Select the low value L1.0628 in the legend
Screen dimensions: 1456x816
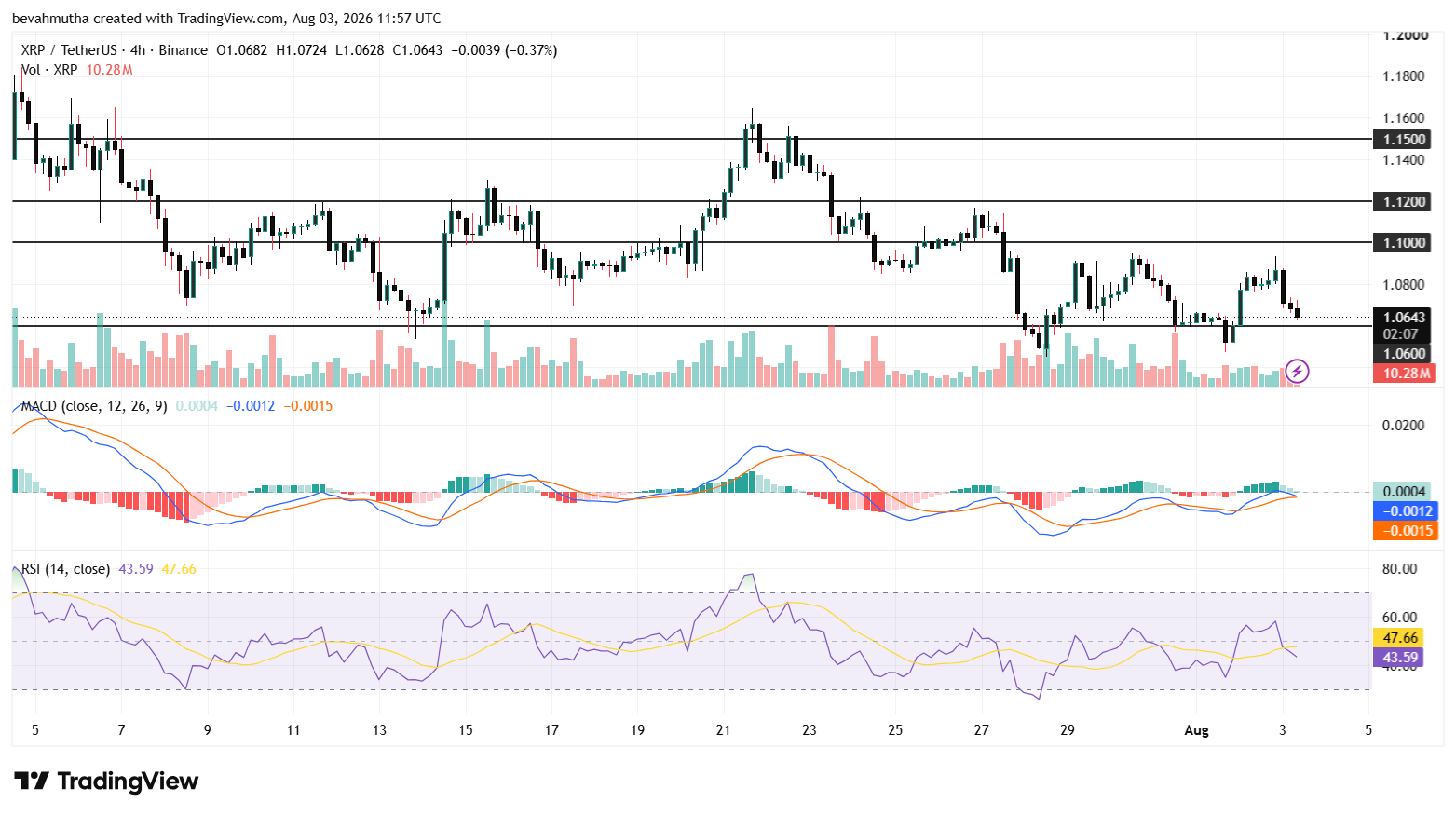coord(360,50)
